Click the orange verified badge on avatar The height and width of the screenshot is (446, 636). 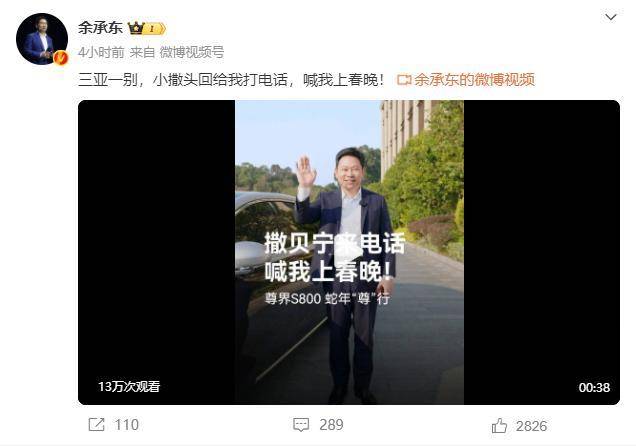61,58
